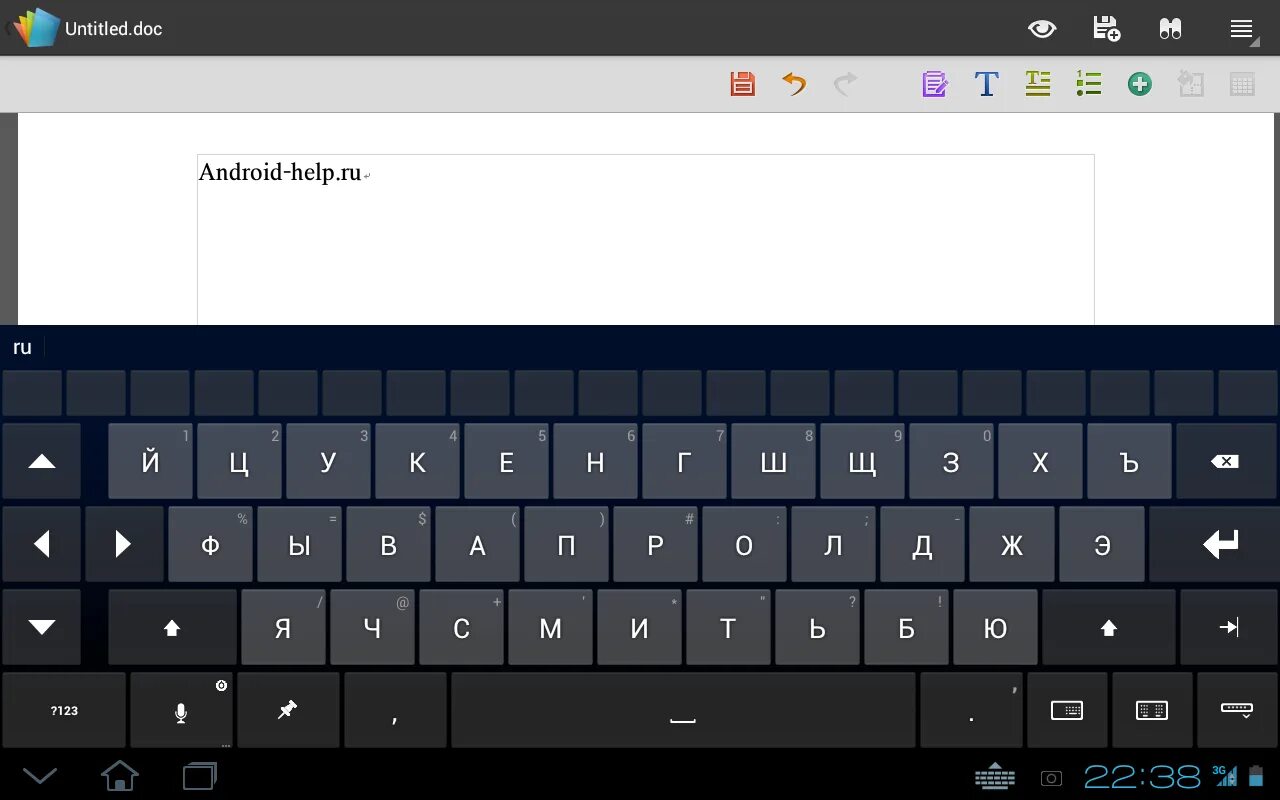Open the binoculars search icon

pos(1170,29)
